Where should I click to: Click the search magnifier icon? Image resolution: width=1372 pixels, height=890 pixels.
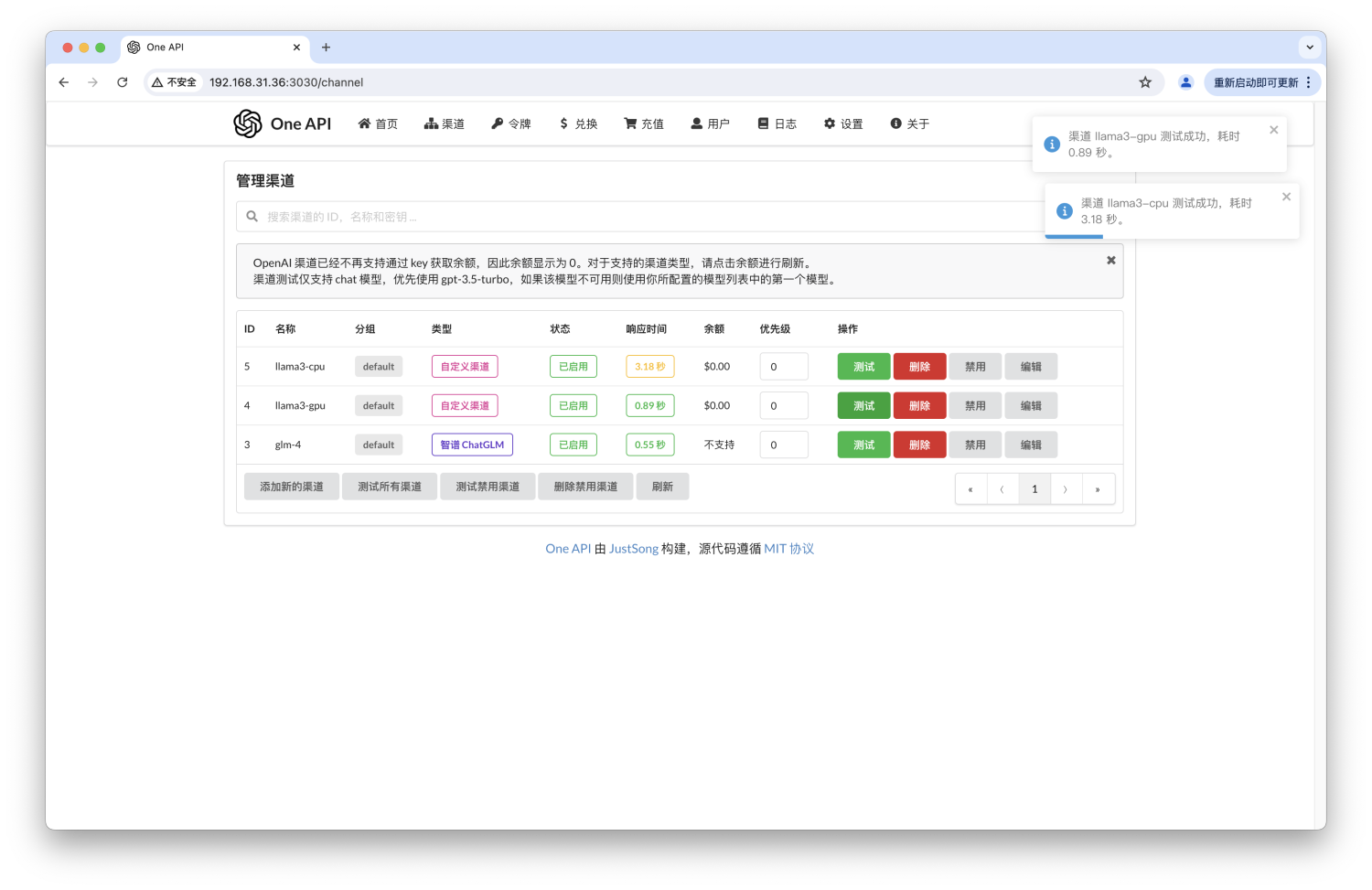click(x=252, y=217)
